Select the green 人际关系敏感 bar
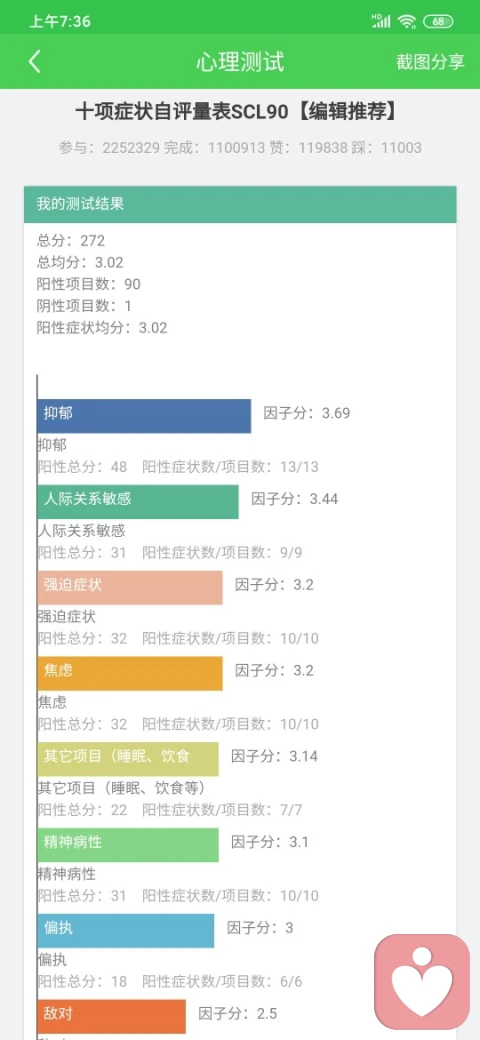The image size is (480, 1040). tap(138, 501)
